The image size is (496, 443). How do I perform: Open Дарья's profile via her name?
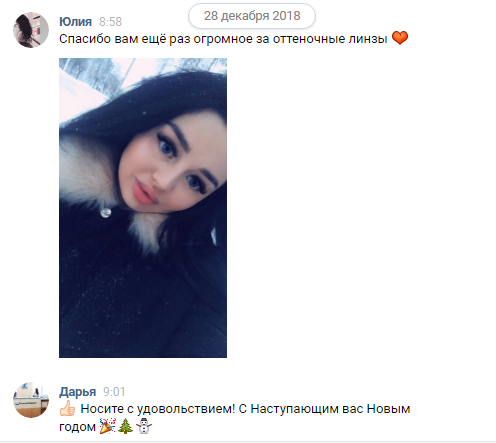pos(78,392)
